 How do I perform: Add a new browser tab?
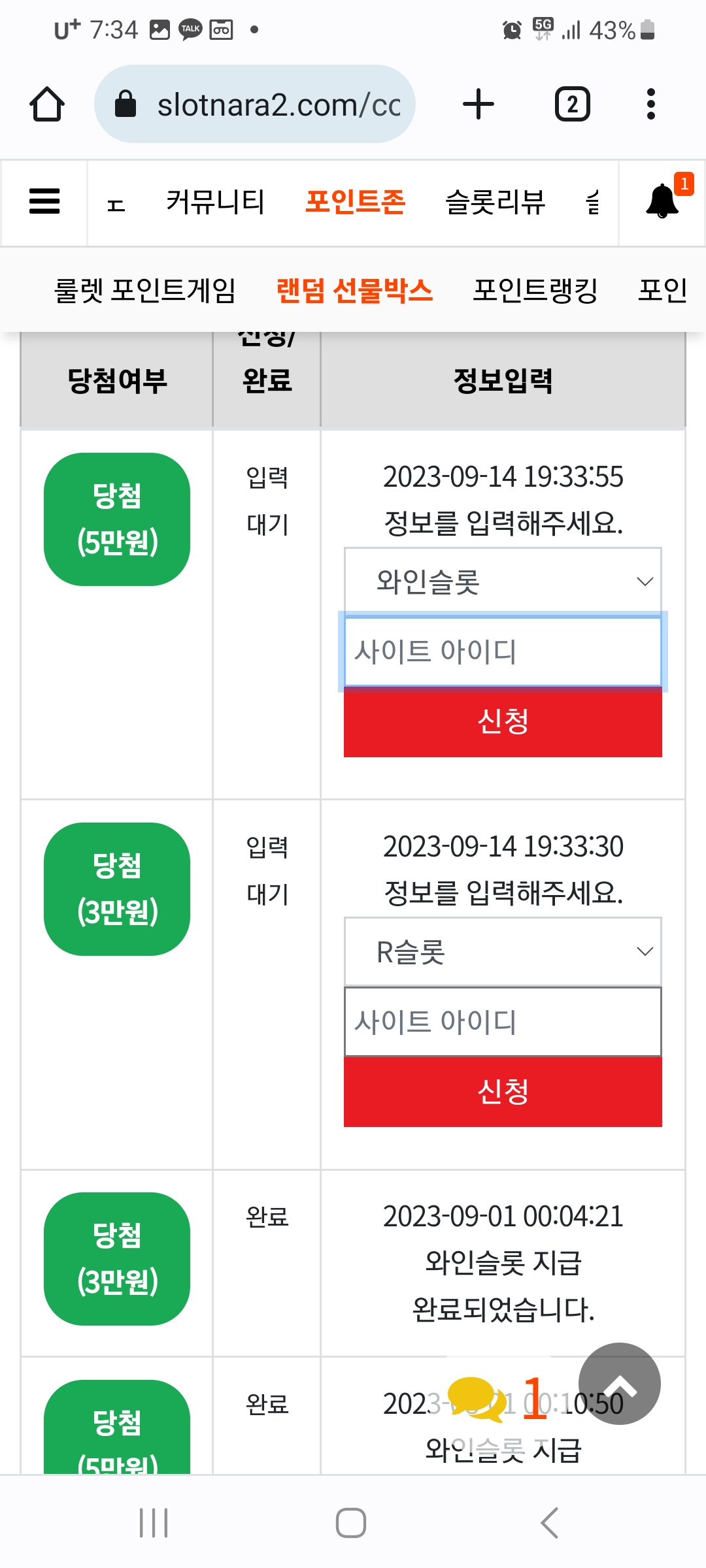pyautogui.click(x=479, y=104)
